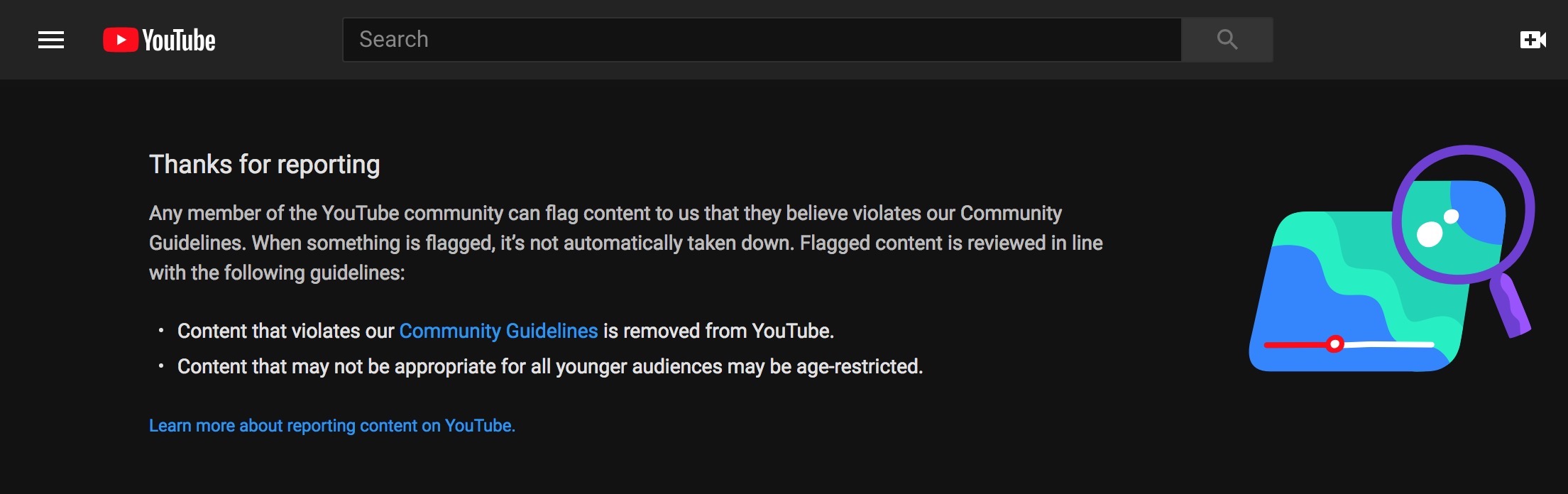
Task: Upload a video using the camera icon
Action: pyautogui.click(x=1533, y=40)
